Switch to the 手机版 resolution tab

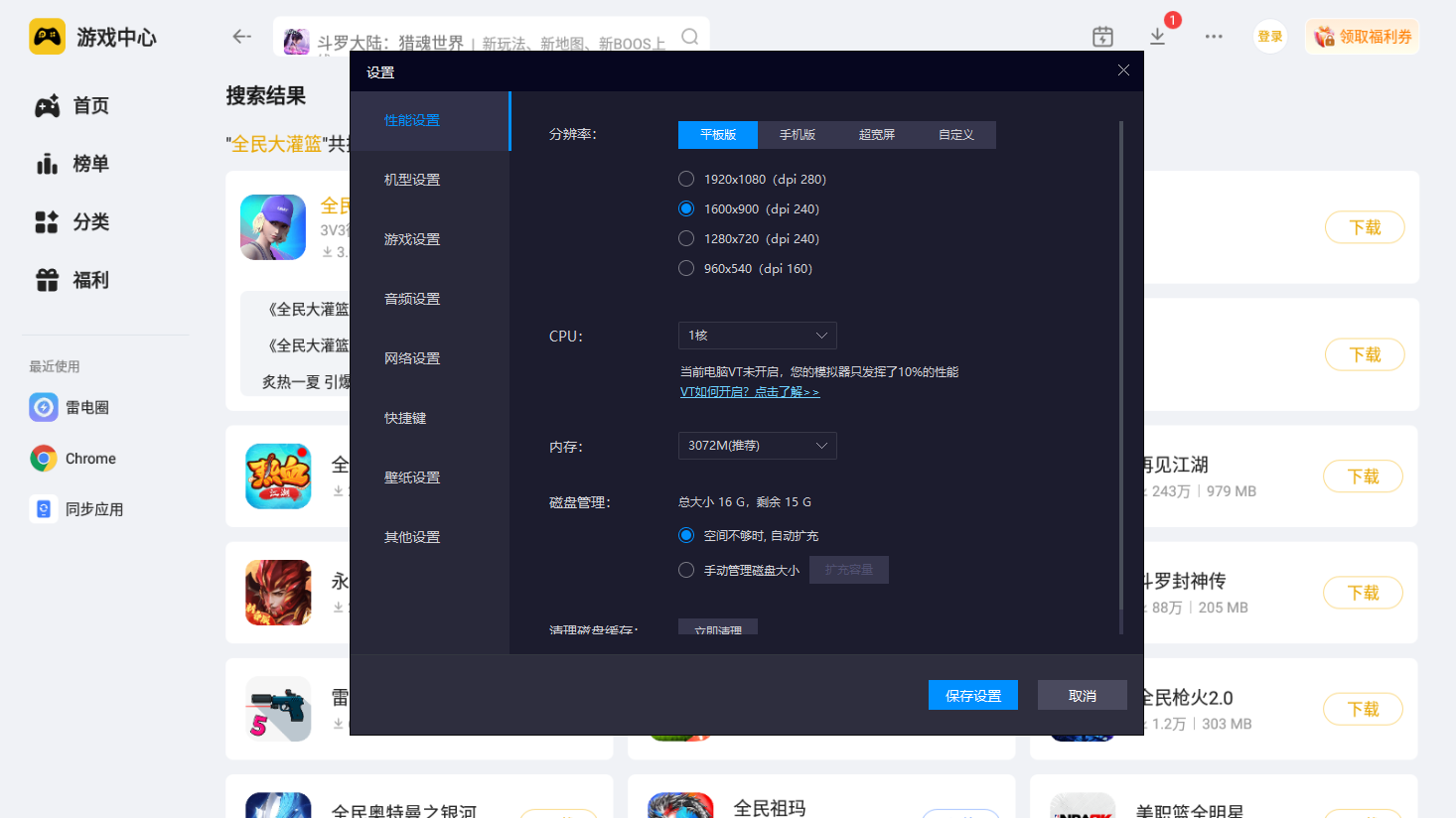point(798,135)
